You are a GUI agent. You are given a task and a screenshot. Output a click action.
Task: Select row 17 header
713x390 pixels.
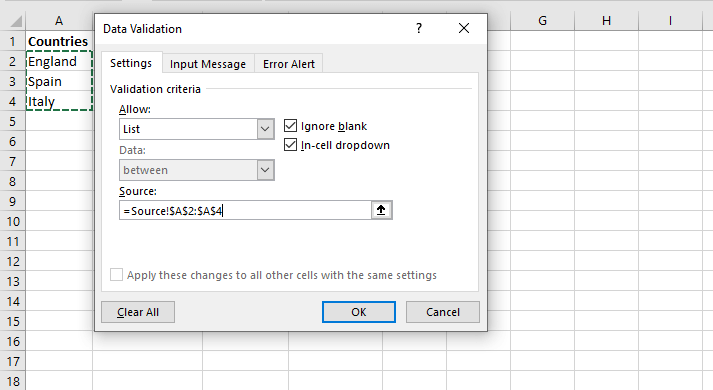(x=13, y=361)
